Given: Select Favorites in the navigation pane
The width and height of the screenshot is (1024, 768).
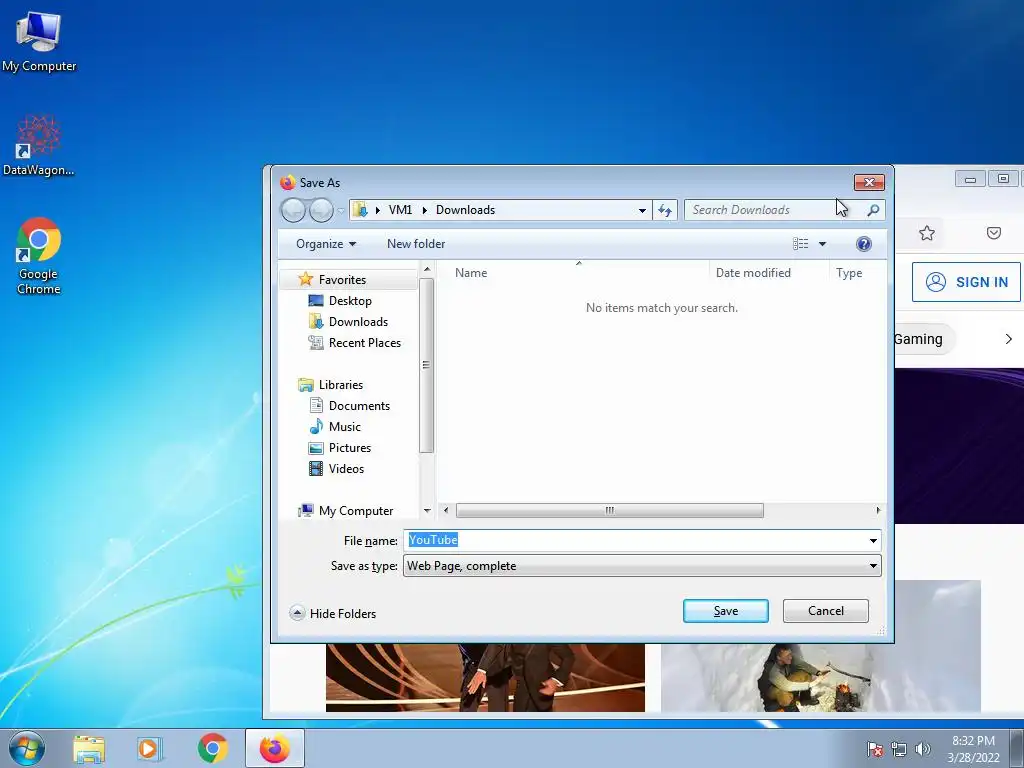Looking at the screenshot, I should 342,280.
